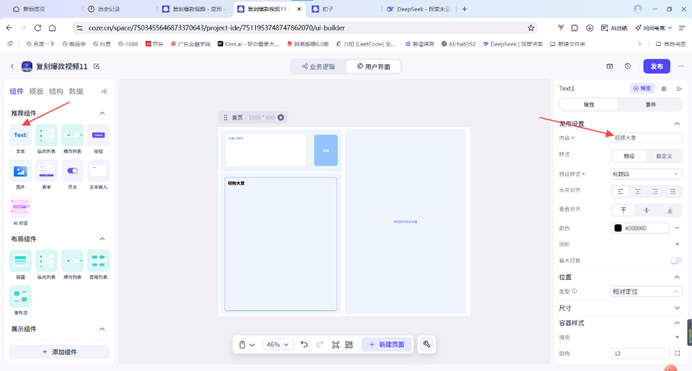Click the grid layout icon in bottom toolbar

pyautogui.click(x=349, y=345)
